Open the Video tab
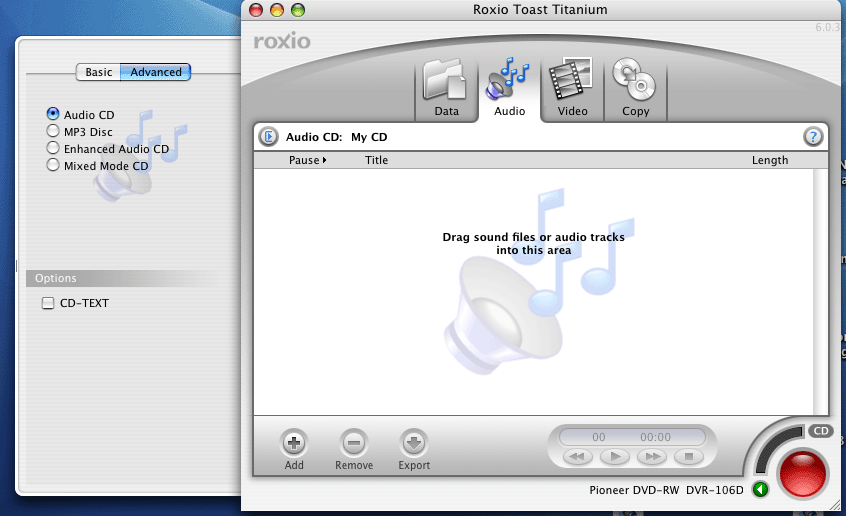 coord(572,89)
